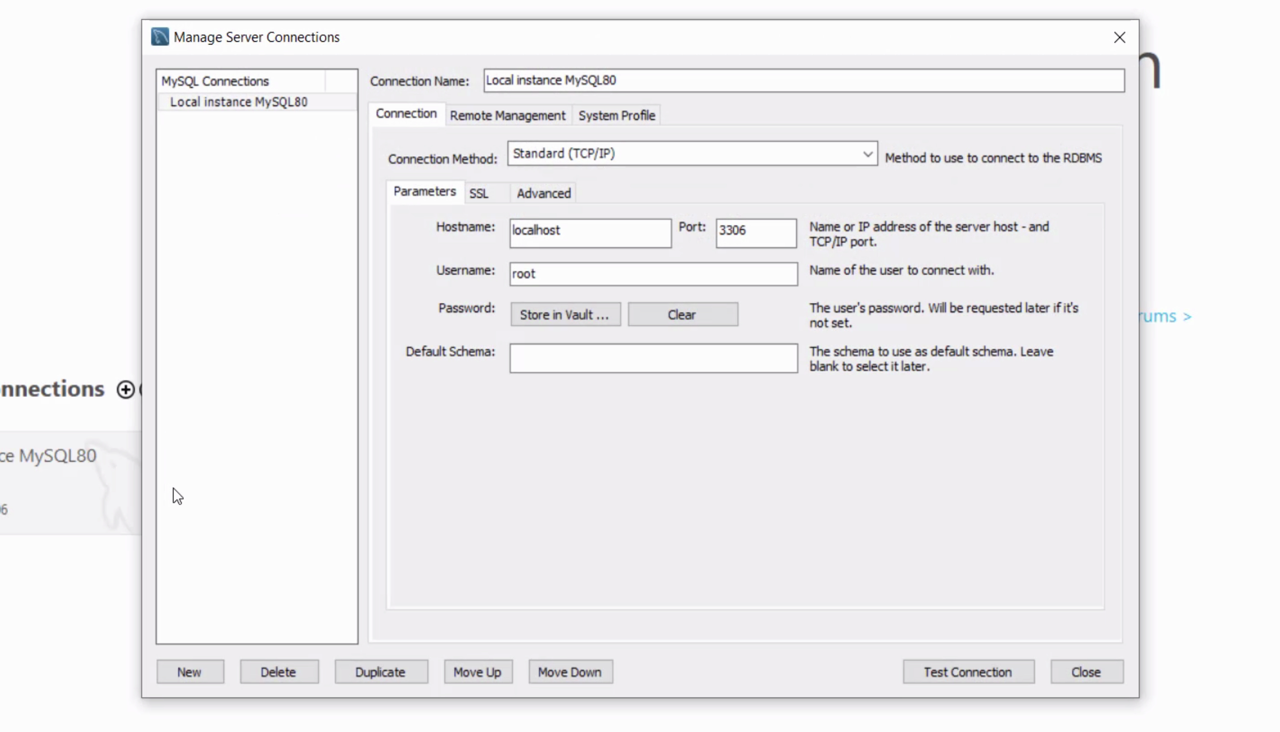Select the Parameters tab
Image resolution: width=1280 pixels, height=732 pixels.
(424, 192)
